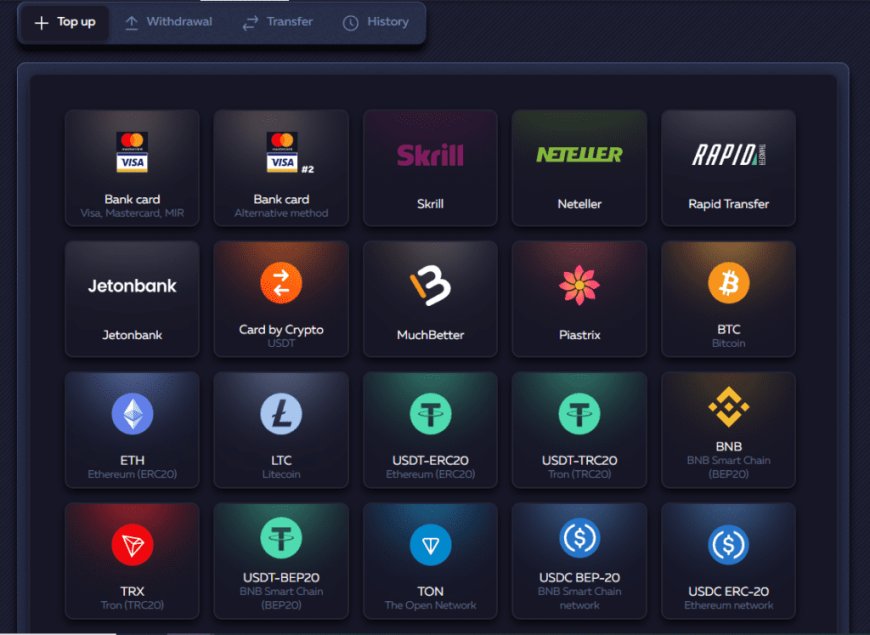Open the Transfer tab
Viewport: 870px width, 635px height.
278,22
